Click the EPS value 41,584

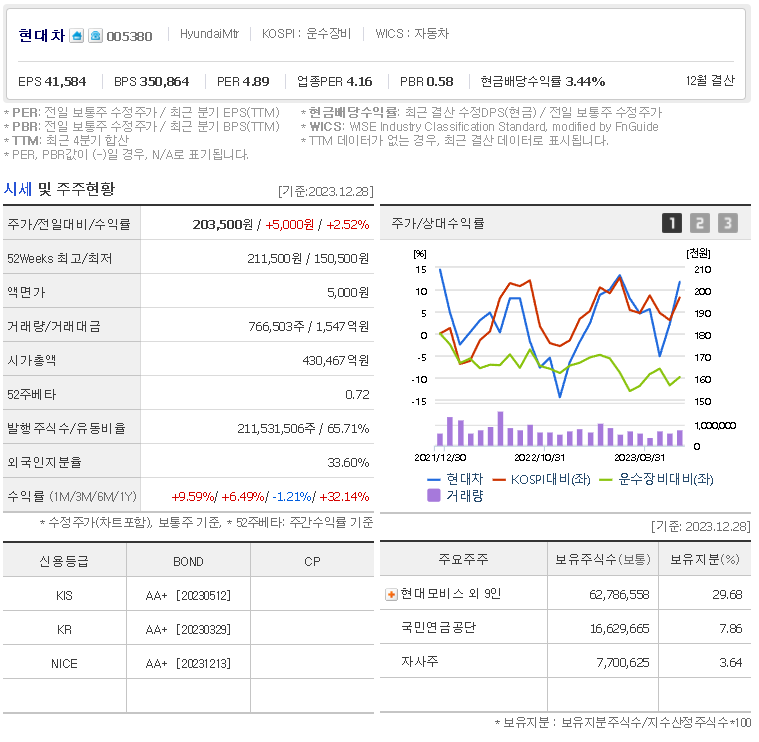65,81
